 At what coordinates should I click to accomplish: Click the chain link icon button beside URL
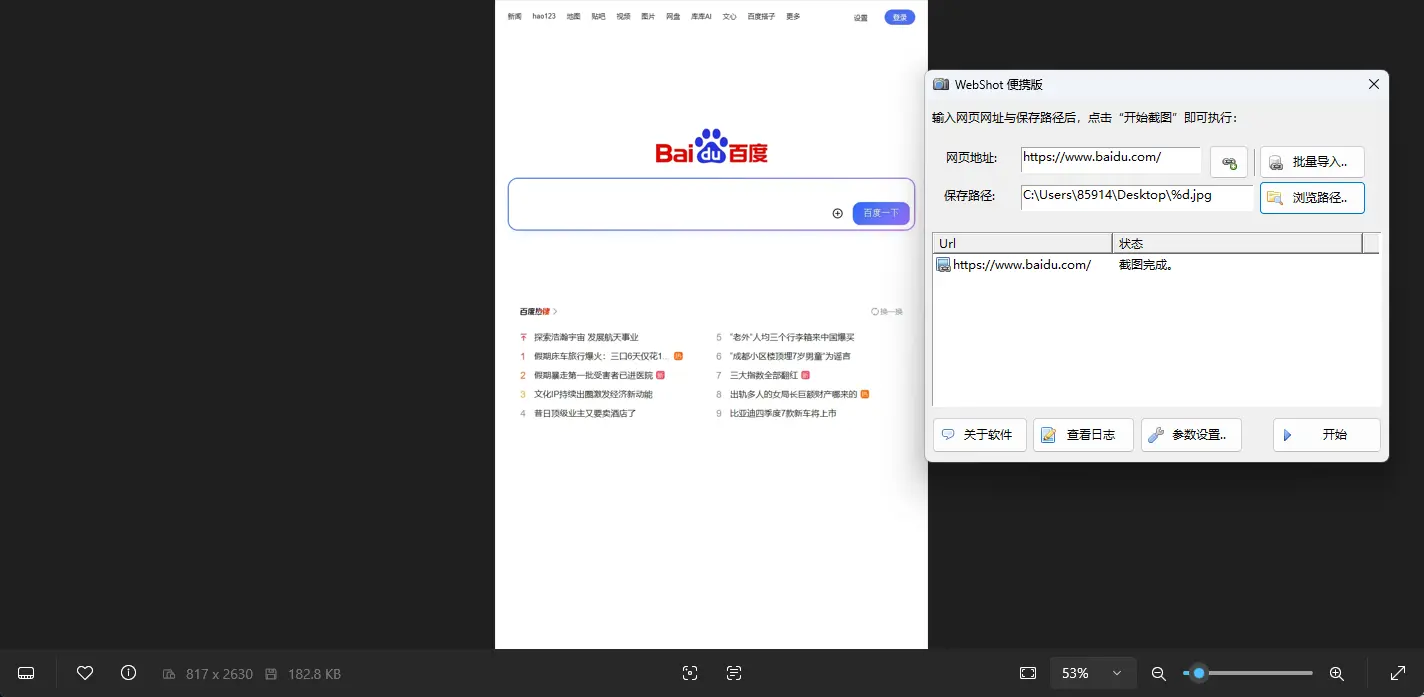1229,162
